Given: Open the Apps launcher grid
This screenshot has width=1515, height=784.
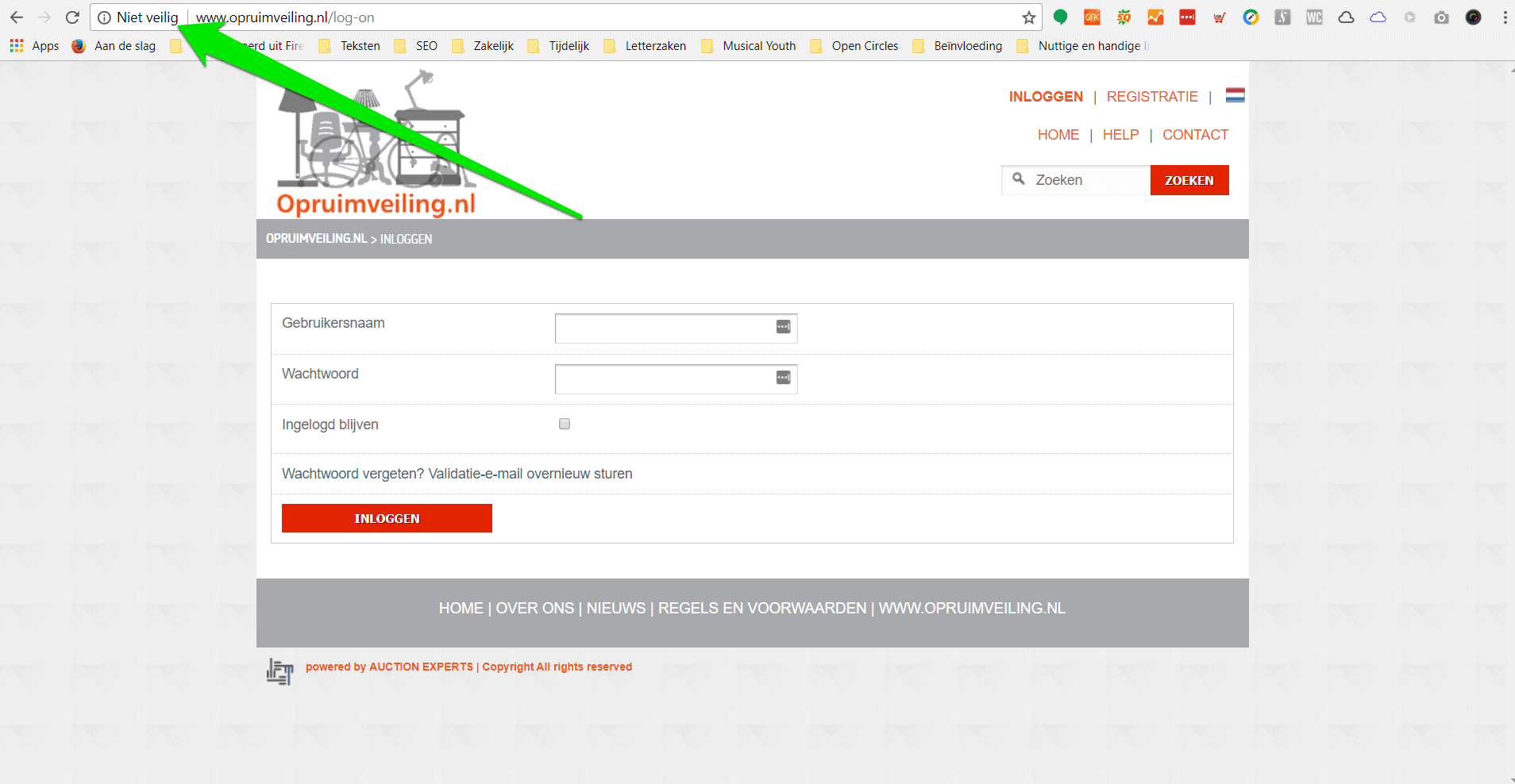Looking at the screenshot, I should tap(16, 45).
